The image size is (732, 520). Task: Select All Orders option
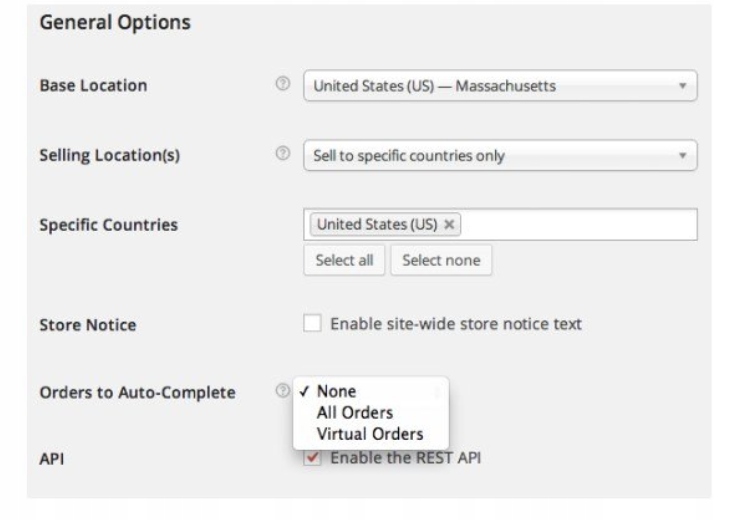pyautogui.click(x=354, y=412)
